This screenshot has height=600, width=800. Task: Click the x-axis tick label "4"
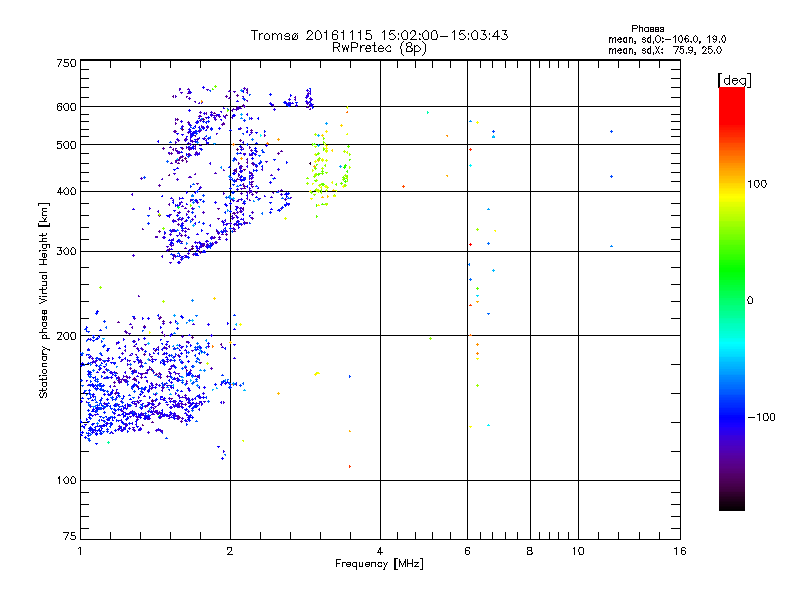click(380, 551)
